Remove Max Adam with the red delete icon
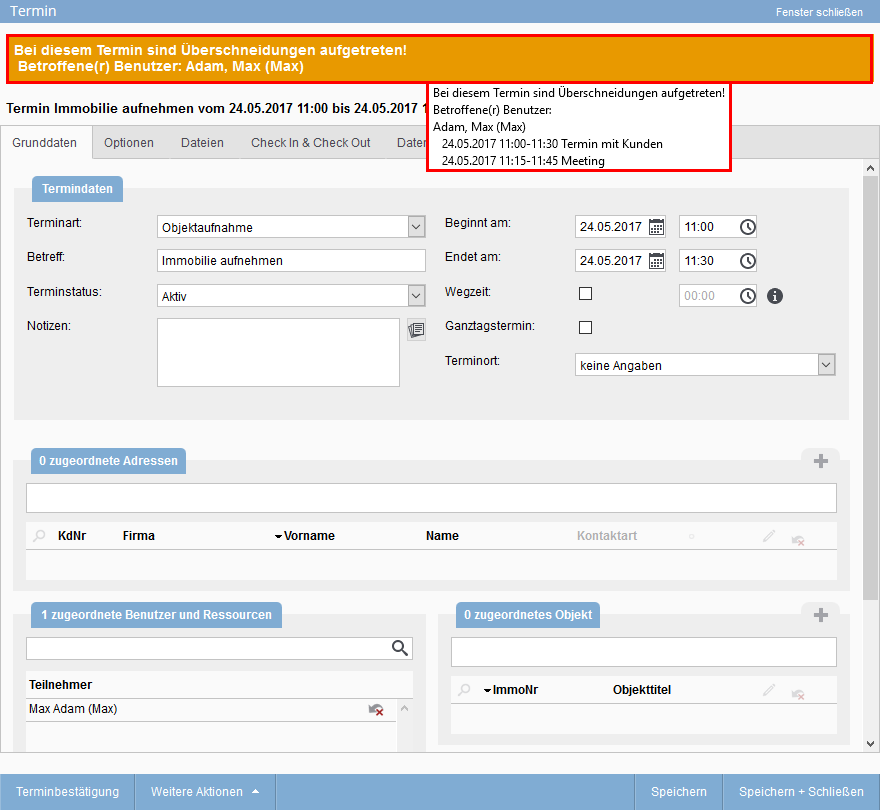 (x=378, y=709)
